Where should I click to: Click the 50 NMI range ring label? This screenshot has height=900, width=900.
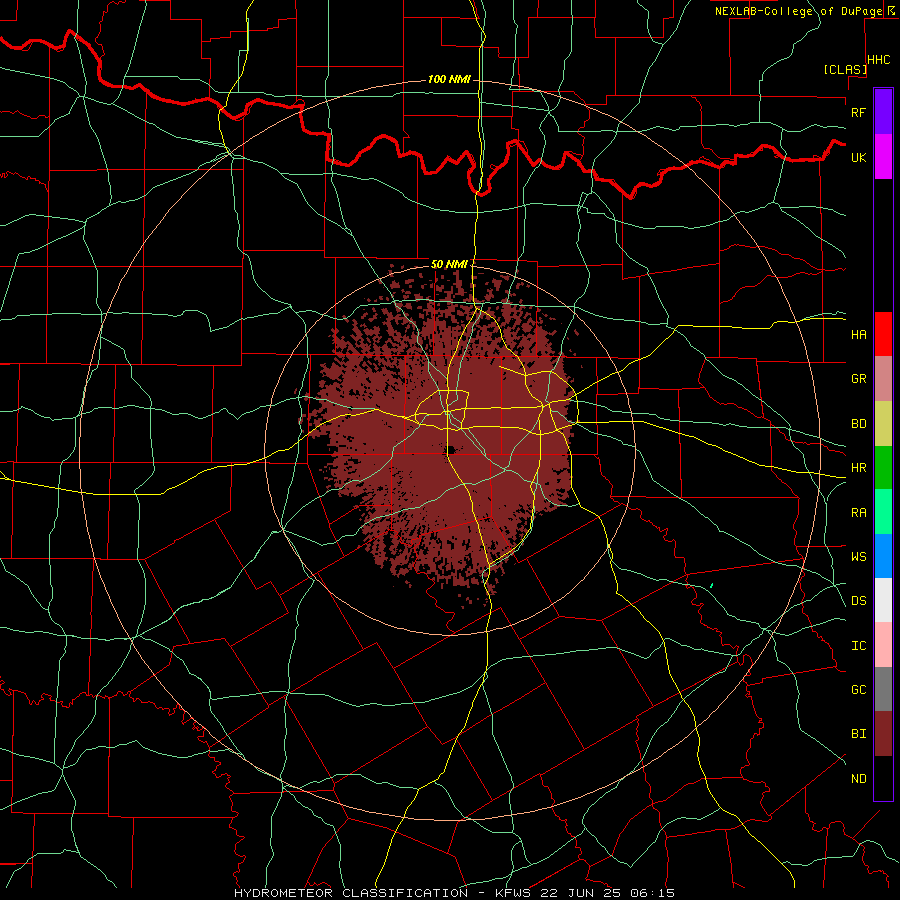coord(449,264)
